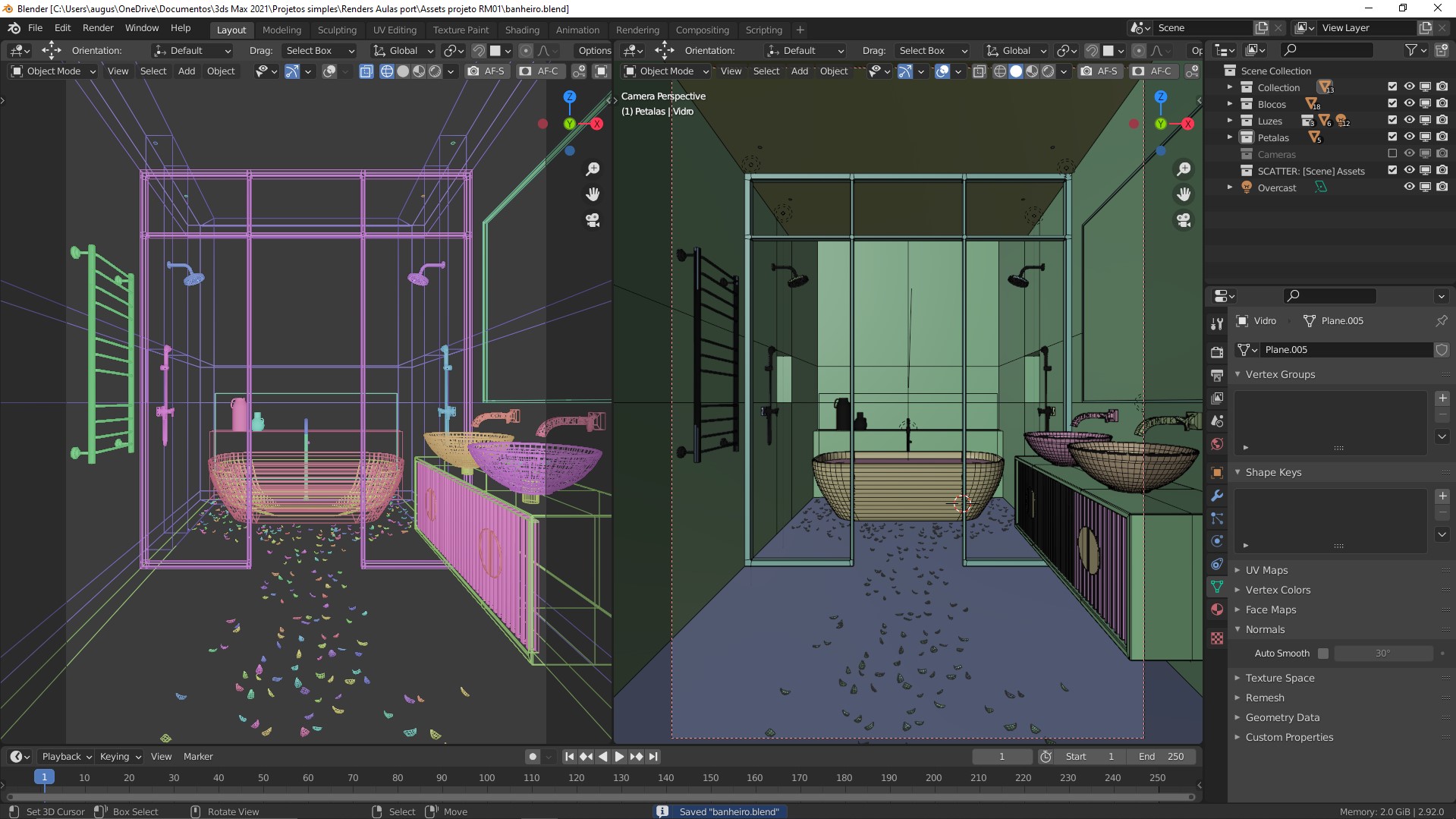Expand the Petalas collection in outliner
The width and height of the screenshot is (1456, 819).
pyautogui.click(x=1230, y=137)
